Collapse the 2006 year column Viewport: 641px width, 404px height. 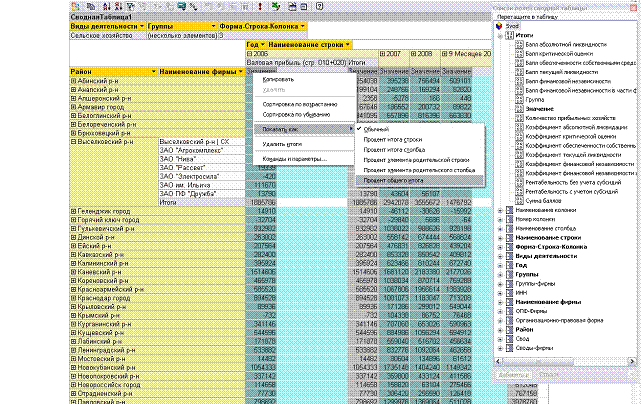249,54
